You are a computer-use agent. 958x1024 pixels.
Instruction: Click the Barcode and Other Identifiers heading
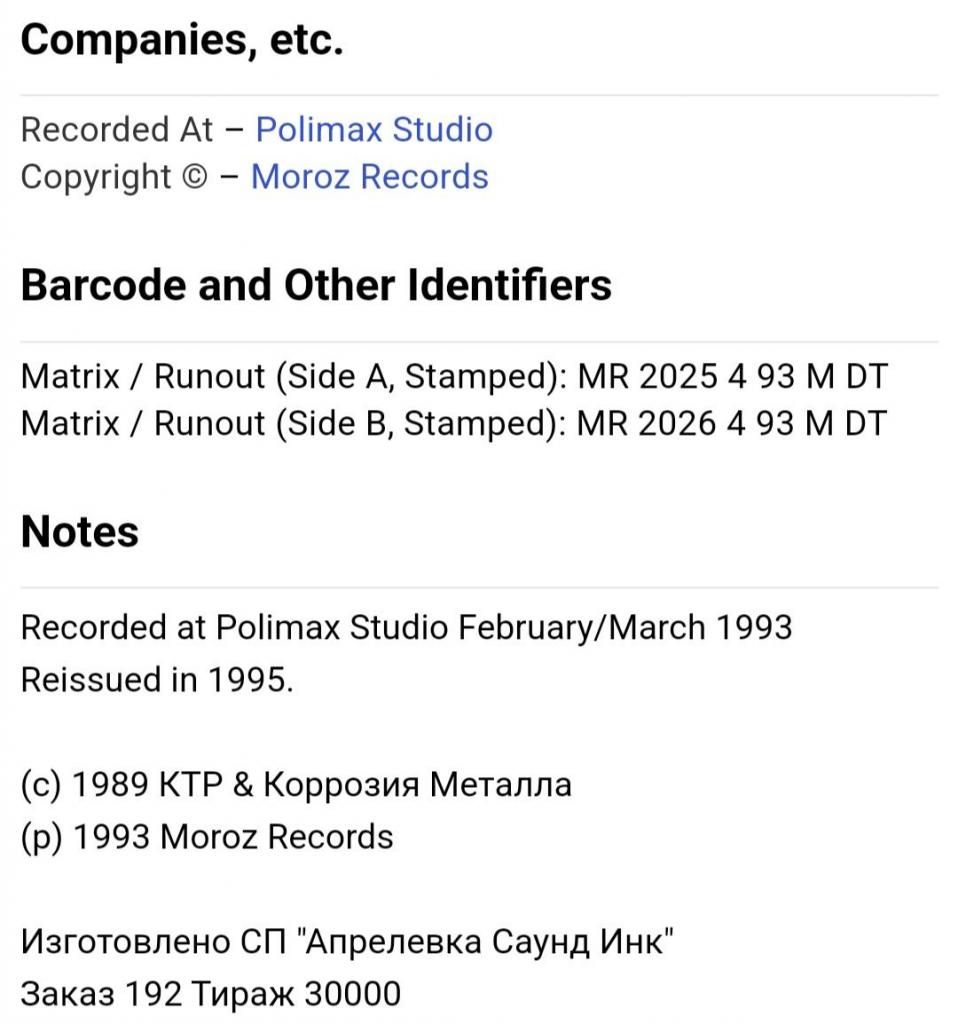[x=316, y=285]
